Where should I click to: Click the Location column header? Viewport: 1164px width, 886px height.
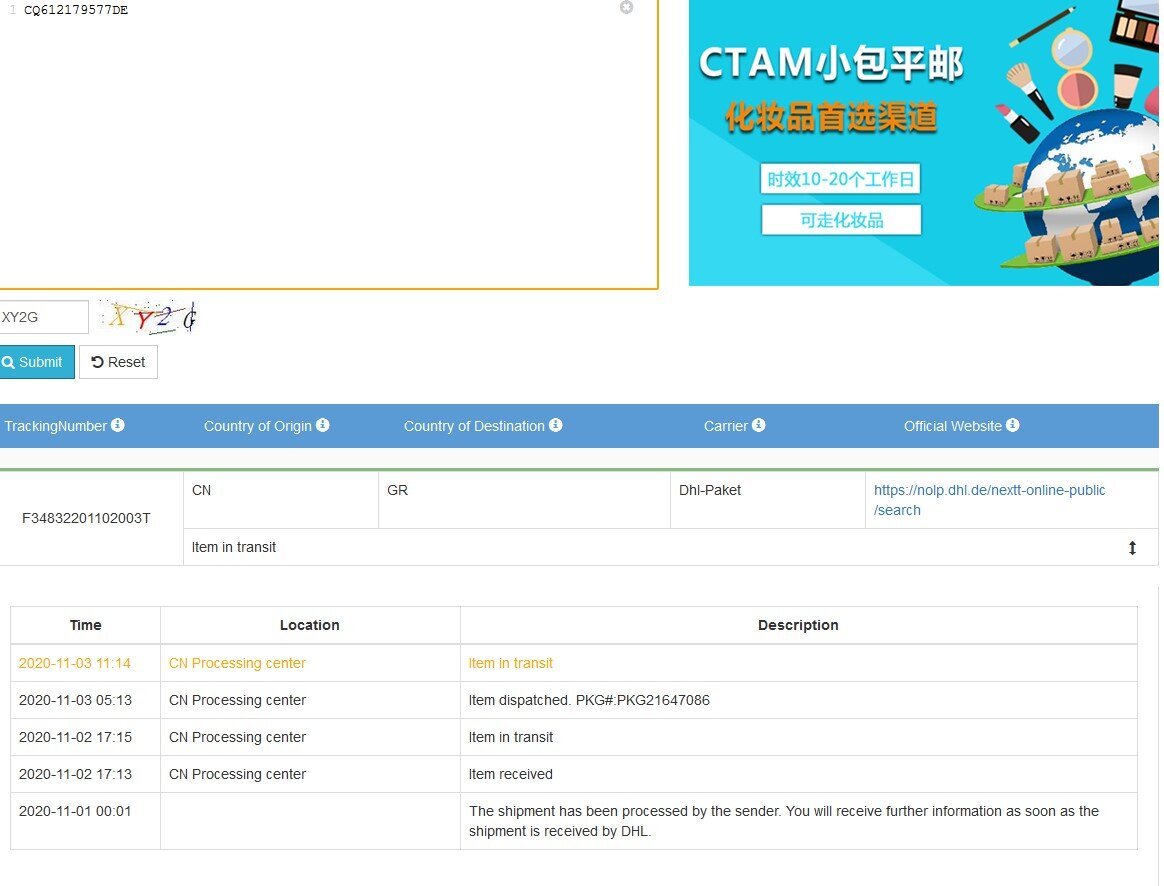(310, 625)
